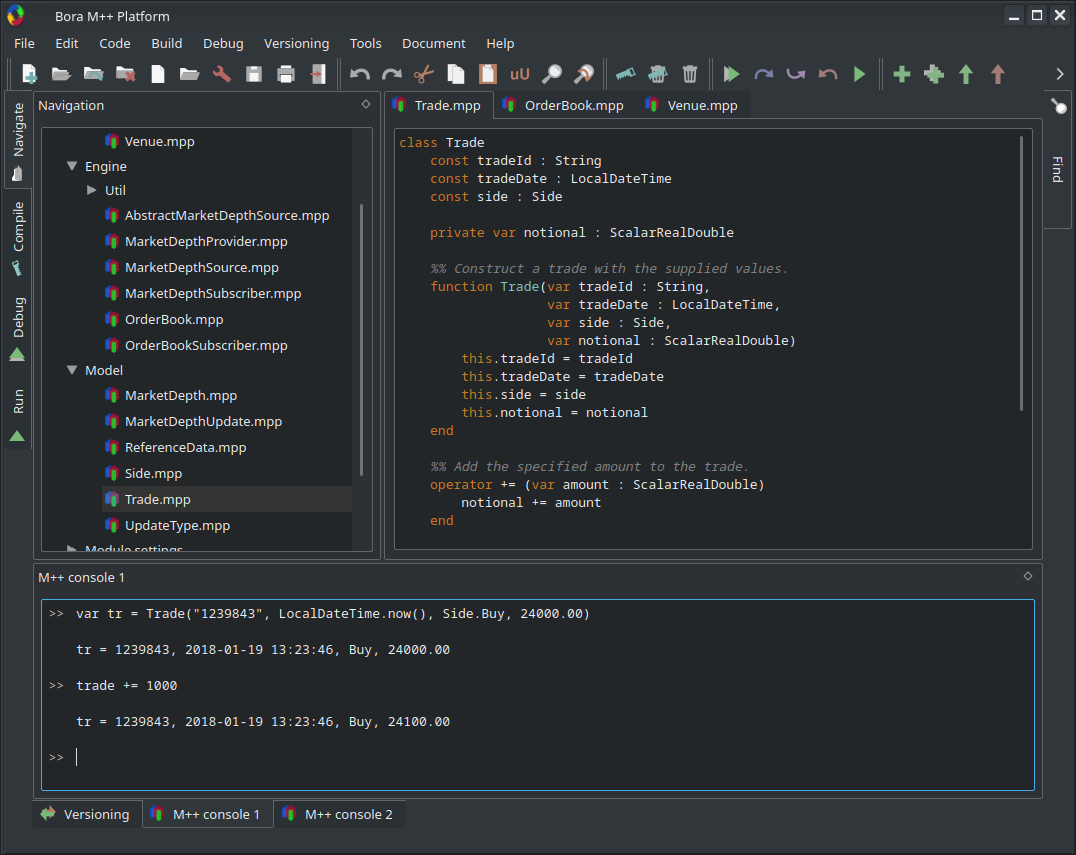Print with the printer toolbar icon
The image size is (1076, 855).
click(286, 74)
